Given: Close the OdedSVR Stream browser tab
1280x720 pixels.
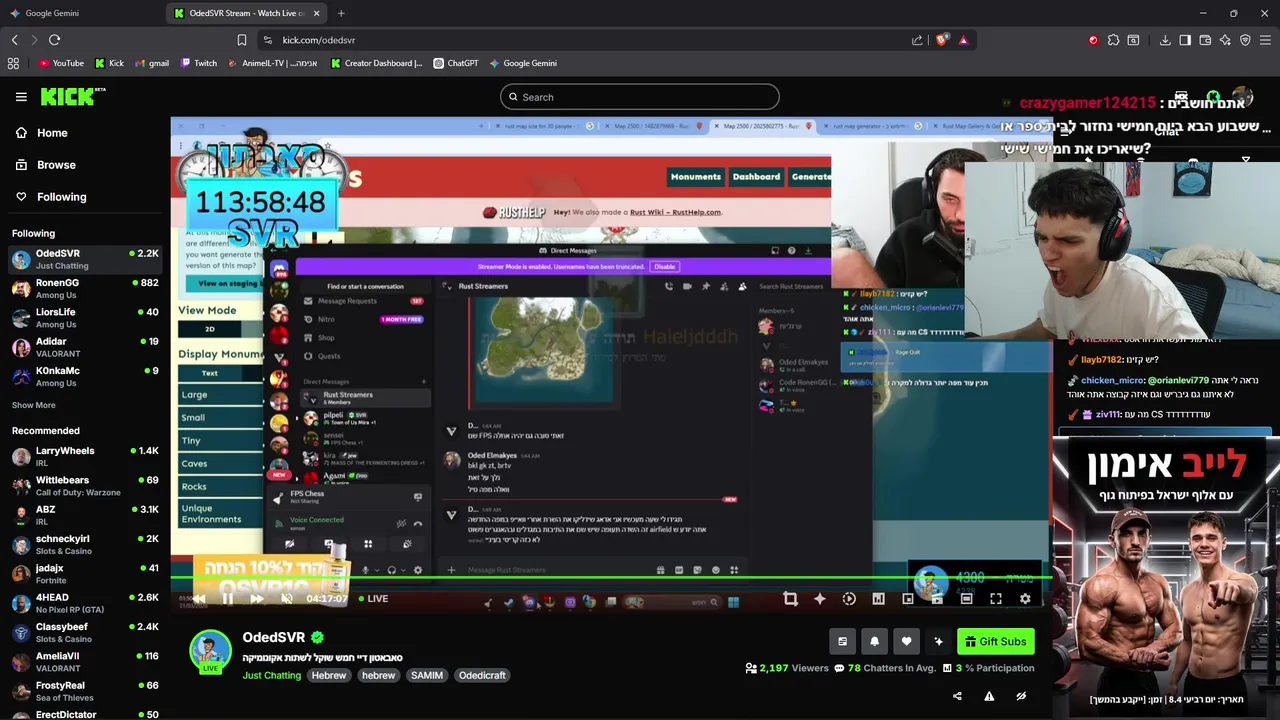Looking at the screenshot, I should [x=317, y=13].
